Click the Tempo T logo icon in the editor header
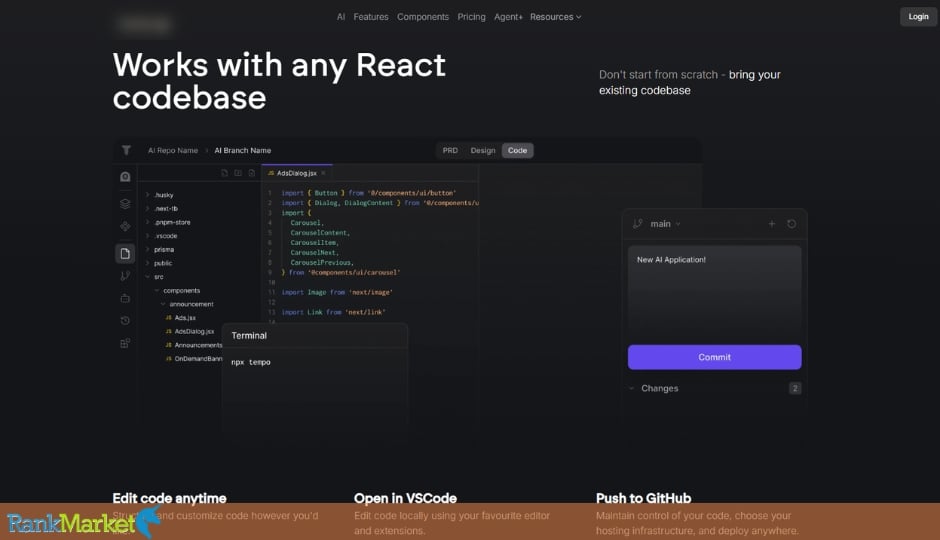 coord(126,150)
